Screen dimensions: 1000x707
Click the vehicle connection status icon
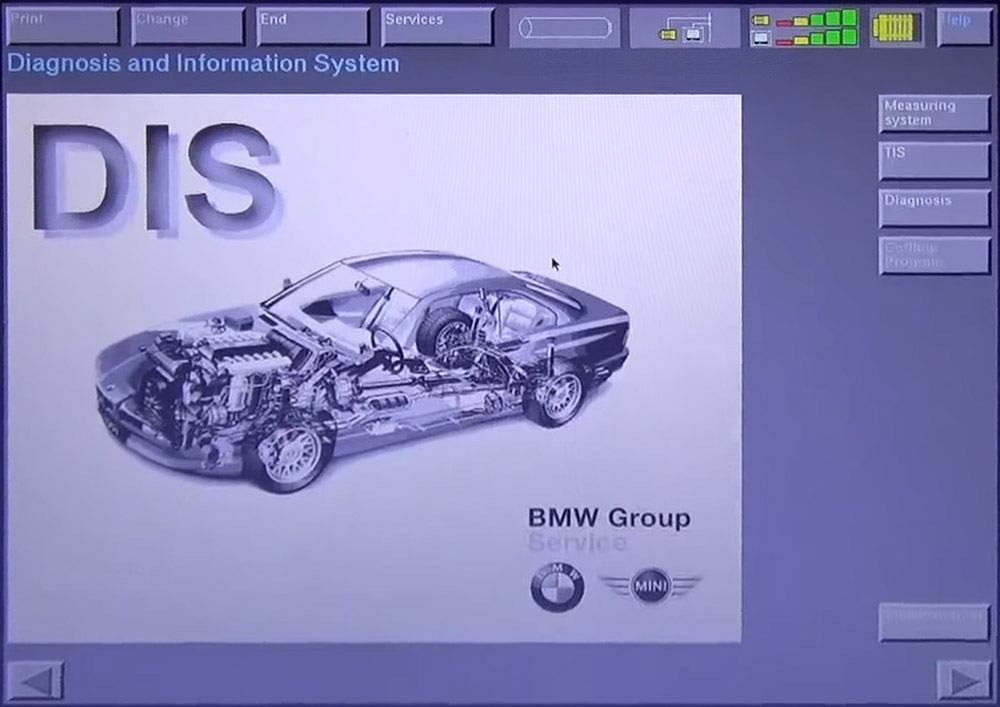click(x=685, y=28)
